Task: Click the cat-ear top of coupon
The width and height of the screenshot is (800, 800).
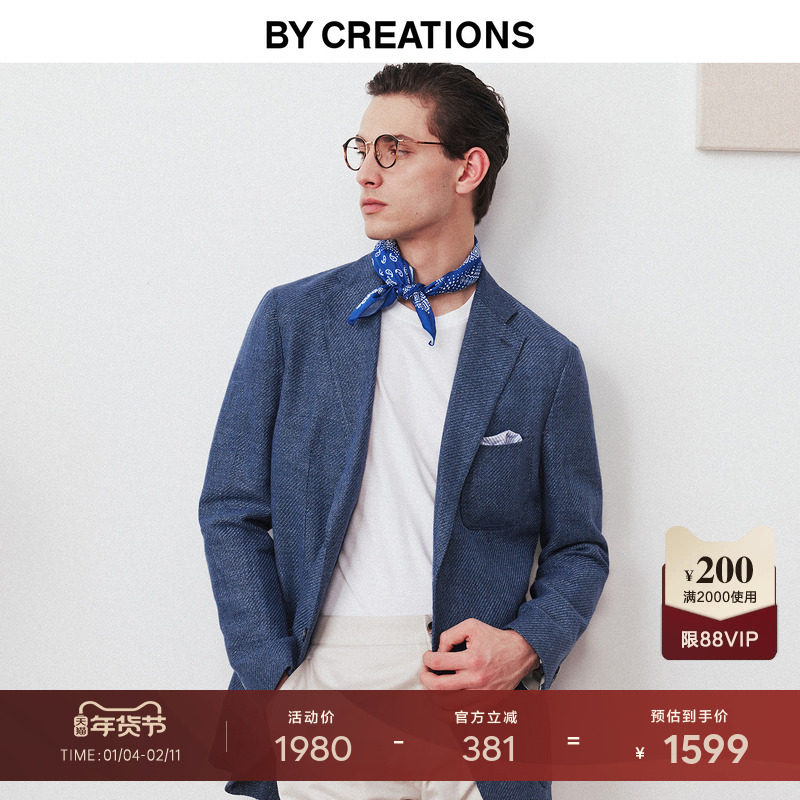Action: [x=719, y=539]
